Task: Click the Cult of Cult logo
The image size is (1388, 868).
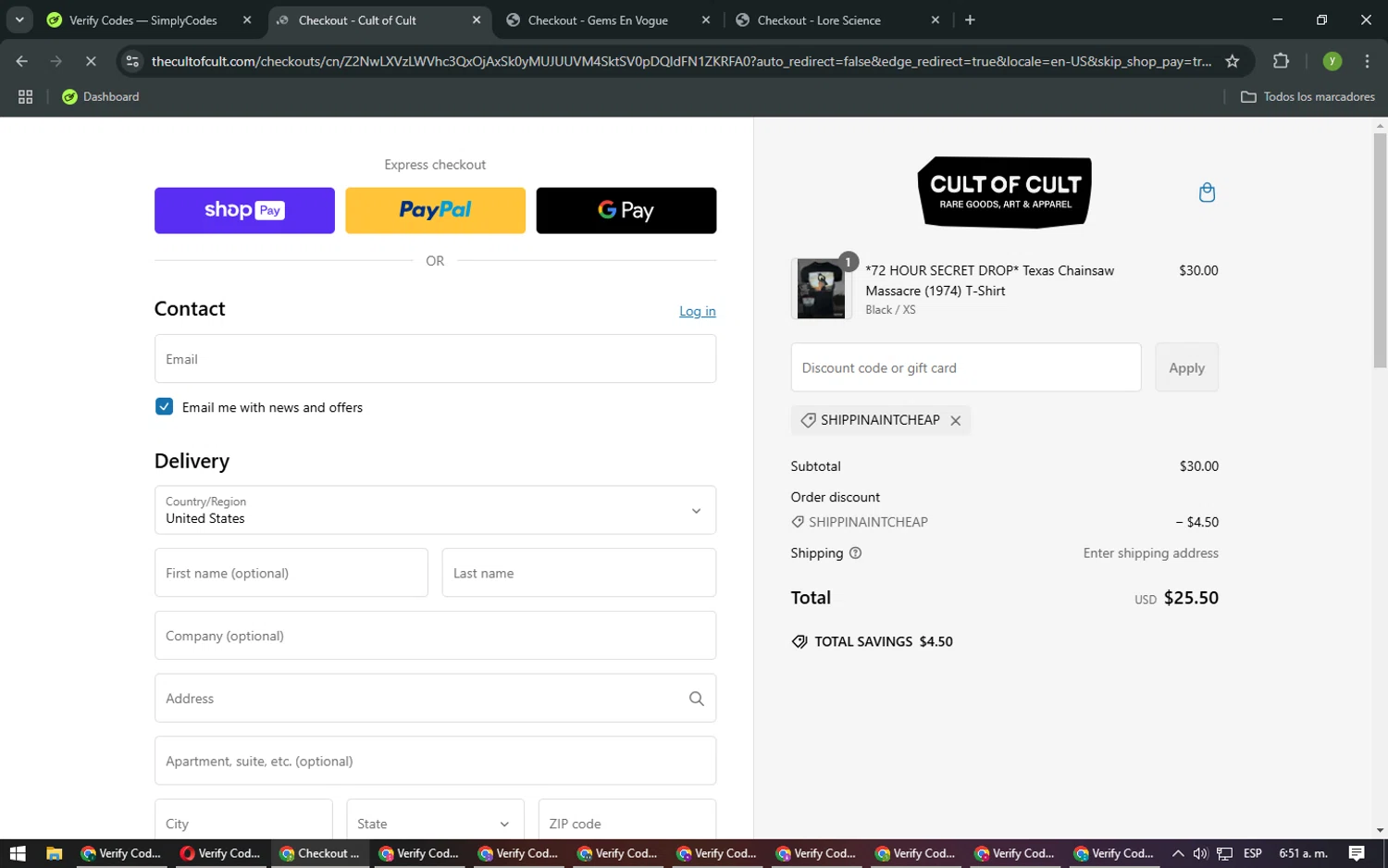Action: [1005, 192]
